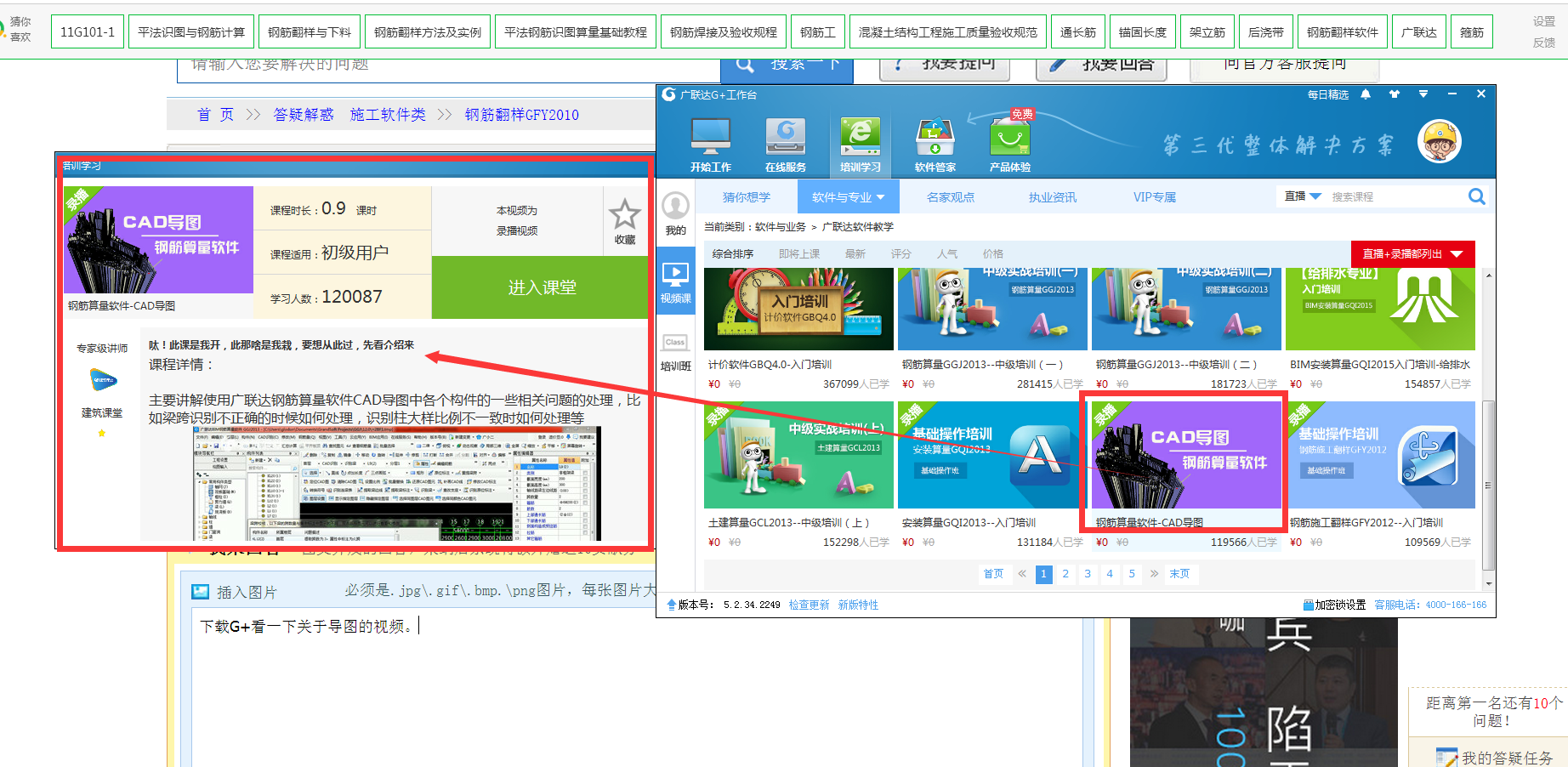Open the 在线服务 icon
The height and width of the screenshot is (767, 1568).
tap(786, 136)
